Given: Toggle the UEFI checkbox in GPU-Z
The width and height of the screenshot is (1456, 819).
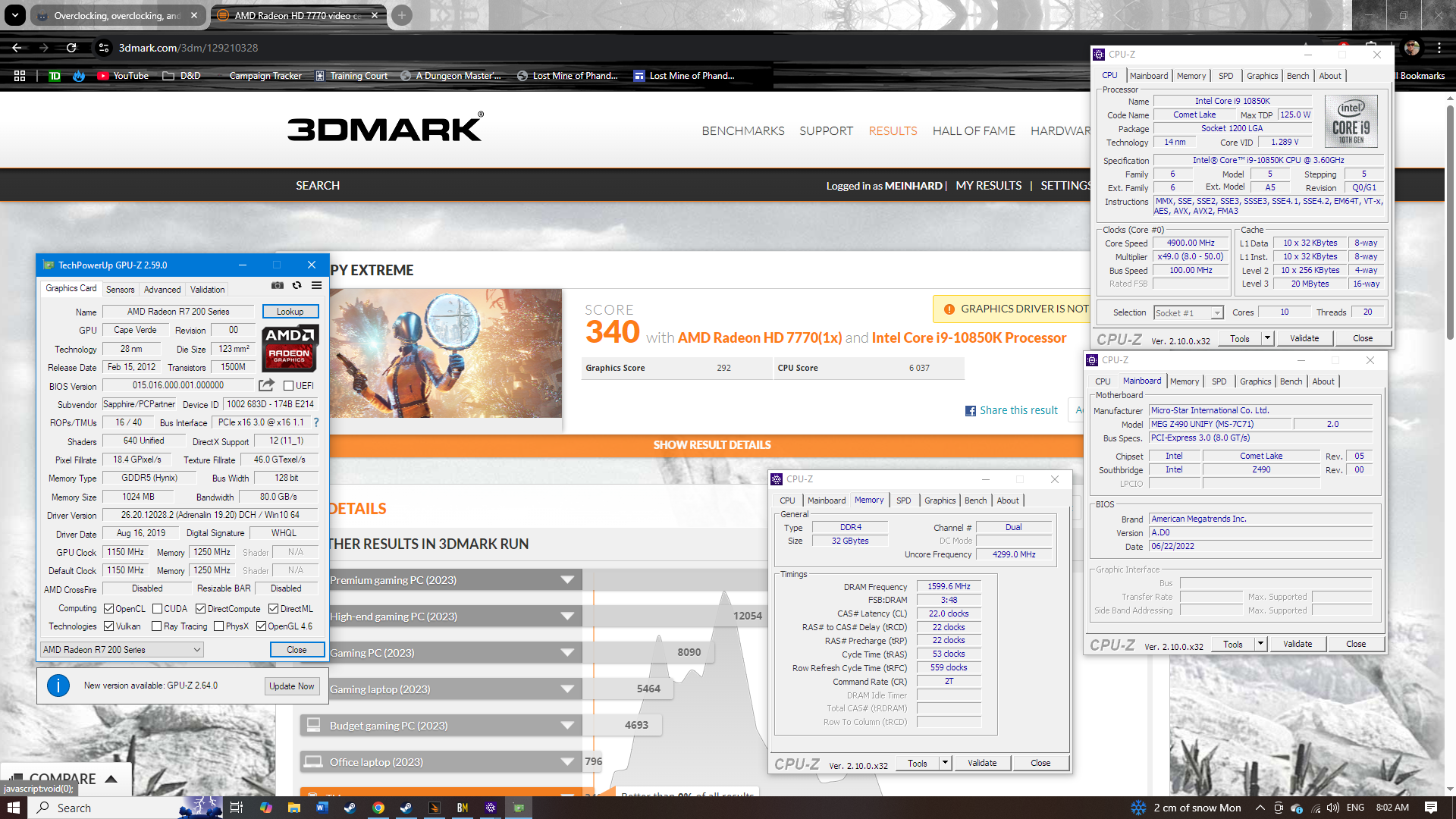Looking at the screenshot, I should 288,386.
